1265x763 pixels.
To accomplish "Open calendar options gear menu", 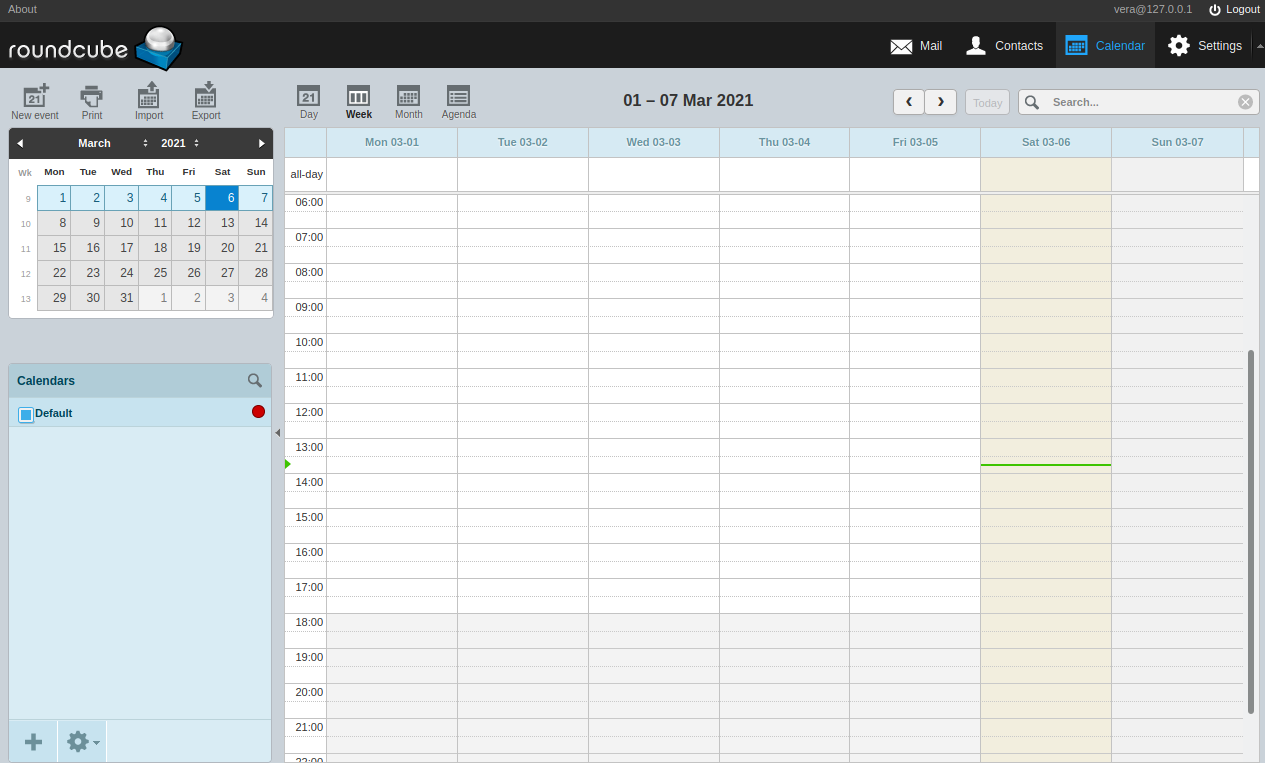I will [82, 742].
